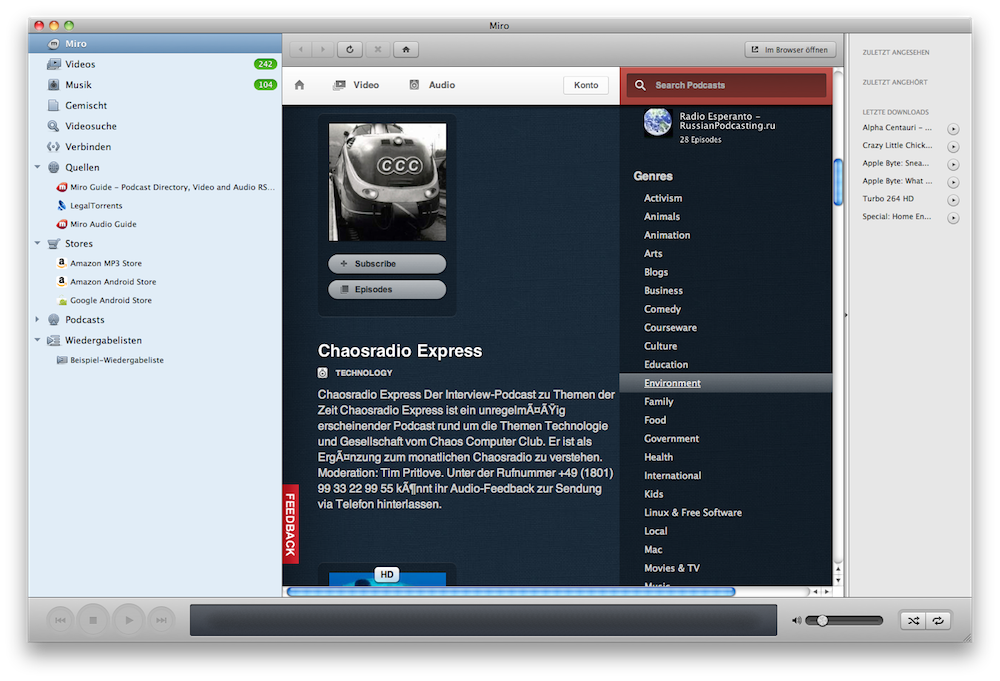Click the Im Browser öffnen button
The height and width of the screenshot is (681, 1000).
[790, 49]
